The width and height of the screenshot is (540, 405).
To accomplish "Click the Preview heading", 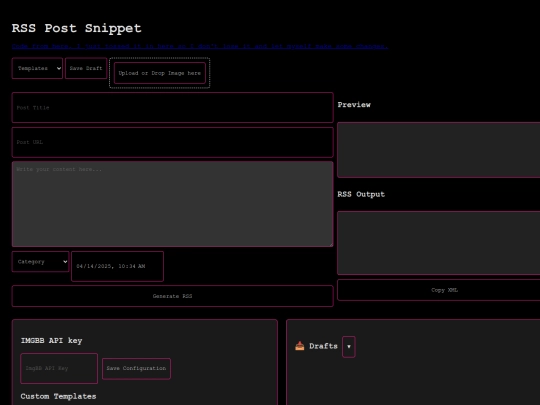I will 354,105.
